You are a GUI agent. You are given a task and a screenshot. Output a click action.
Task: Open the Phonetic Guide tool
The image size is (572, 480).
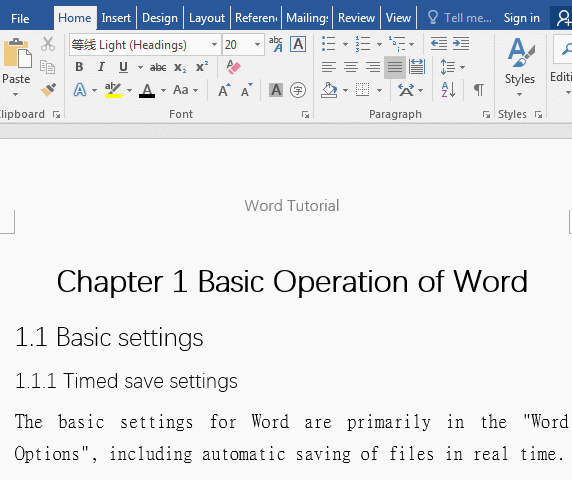[275, 44]
